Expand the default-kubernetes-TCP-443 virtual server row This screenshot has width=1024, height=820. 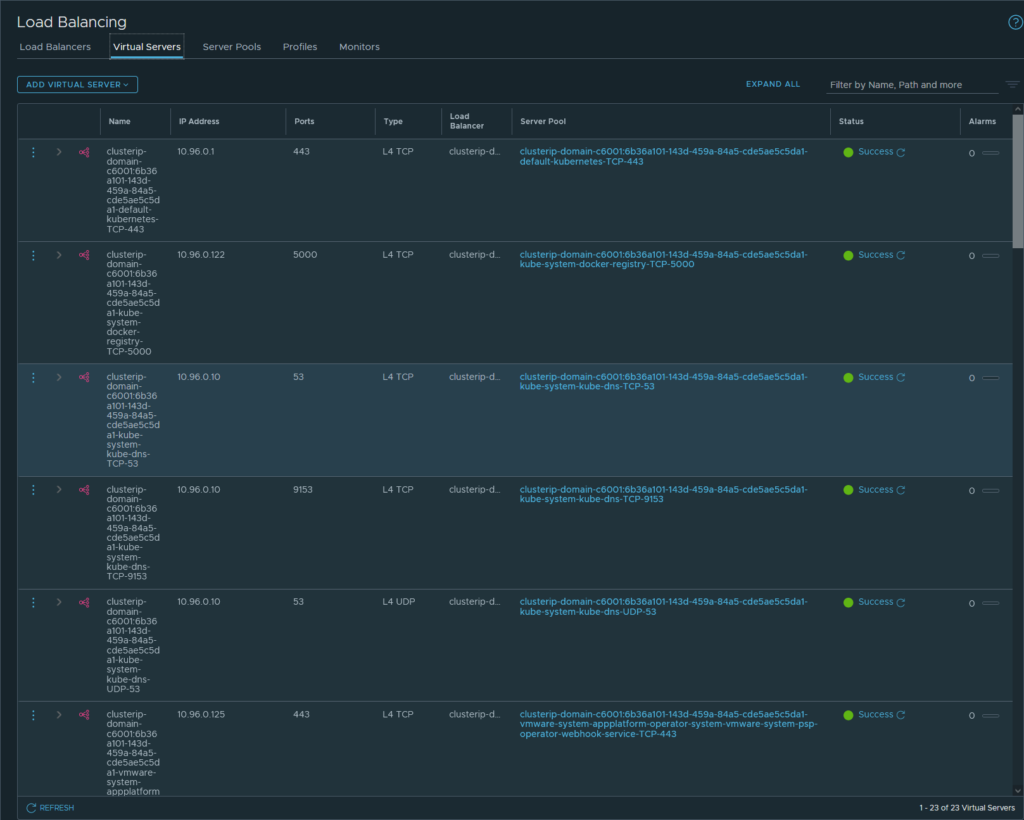[x=59, y=152]
